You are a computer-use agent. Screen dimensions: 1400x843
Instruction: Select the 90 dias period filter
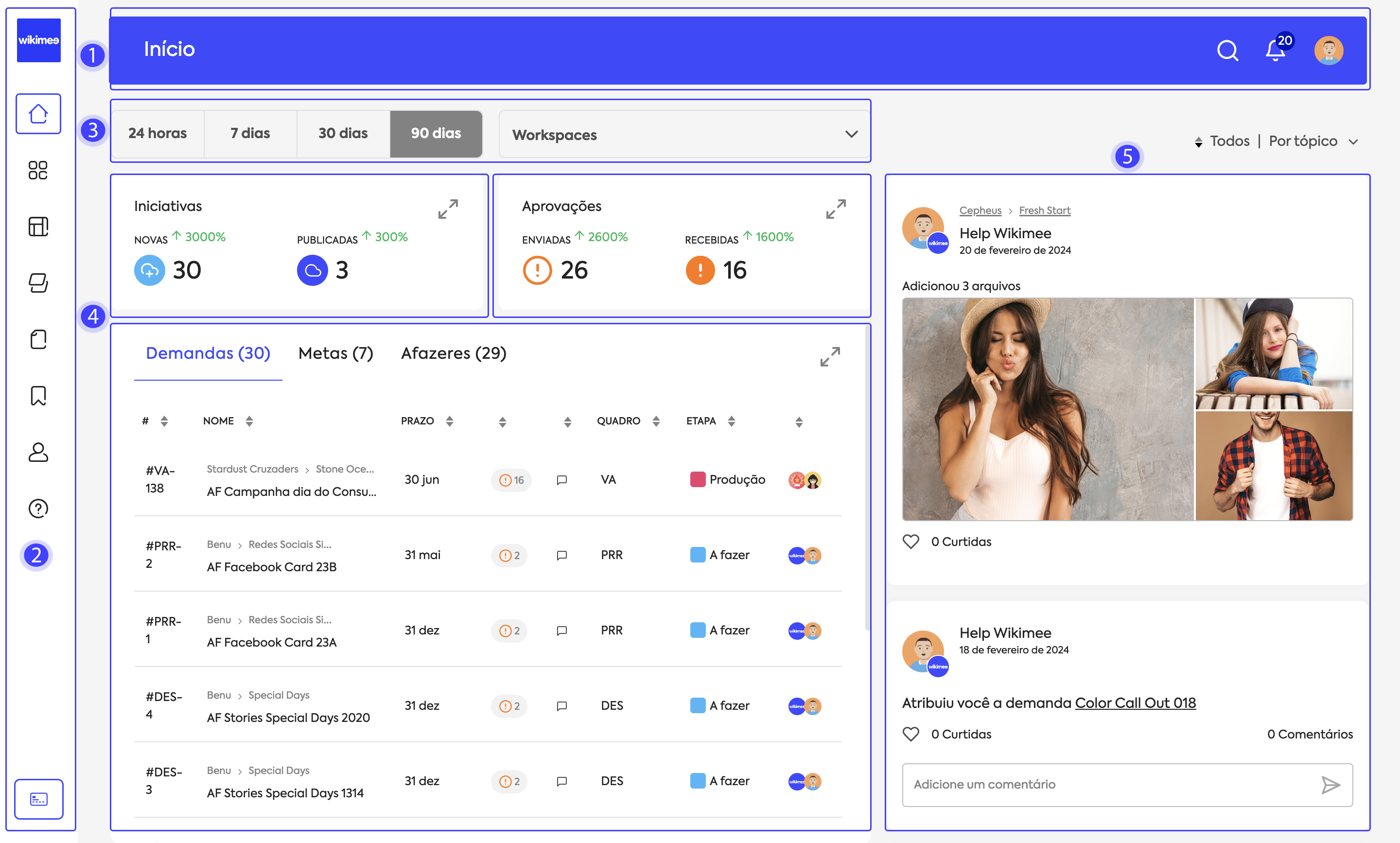tap(436, 134)
